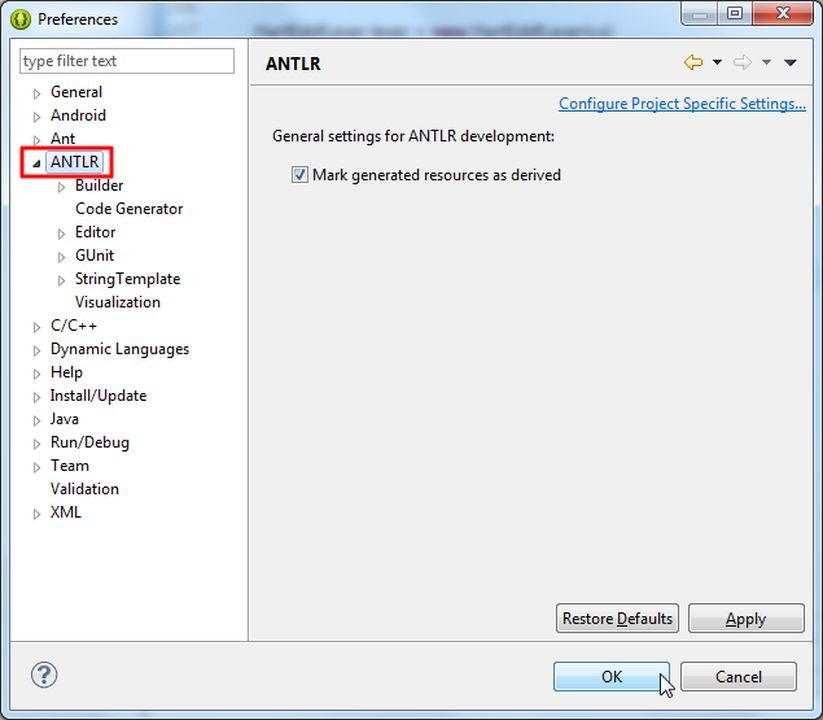Click the forward navigation arrow icon
Viewport: 823px width, 720px height.
coord(742,62)
